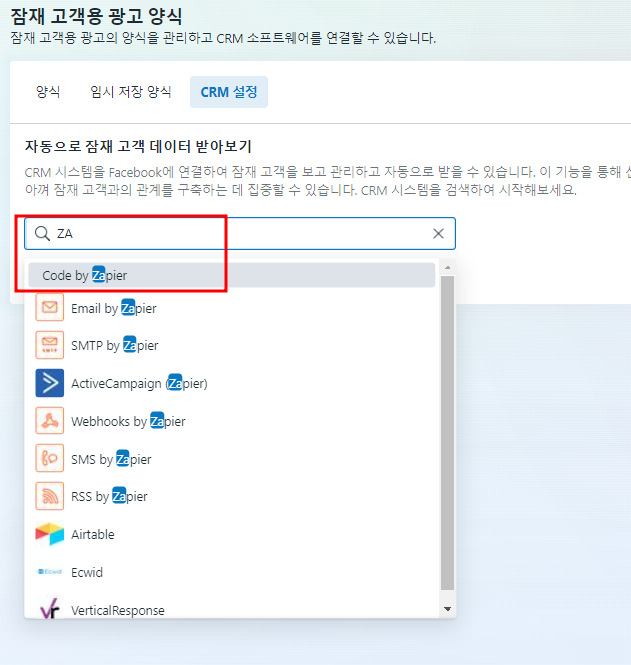Select Email by Zapier result text
The height and width of the screenshot is (665, 631).
click(114, 308)
